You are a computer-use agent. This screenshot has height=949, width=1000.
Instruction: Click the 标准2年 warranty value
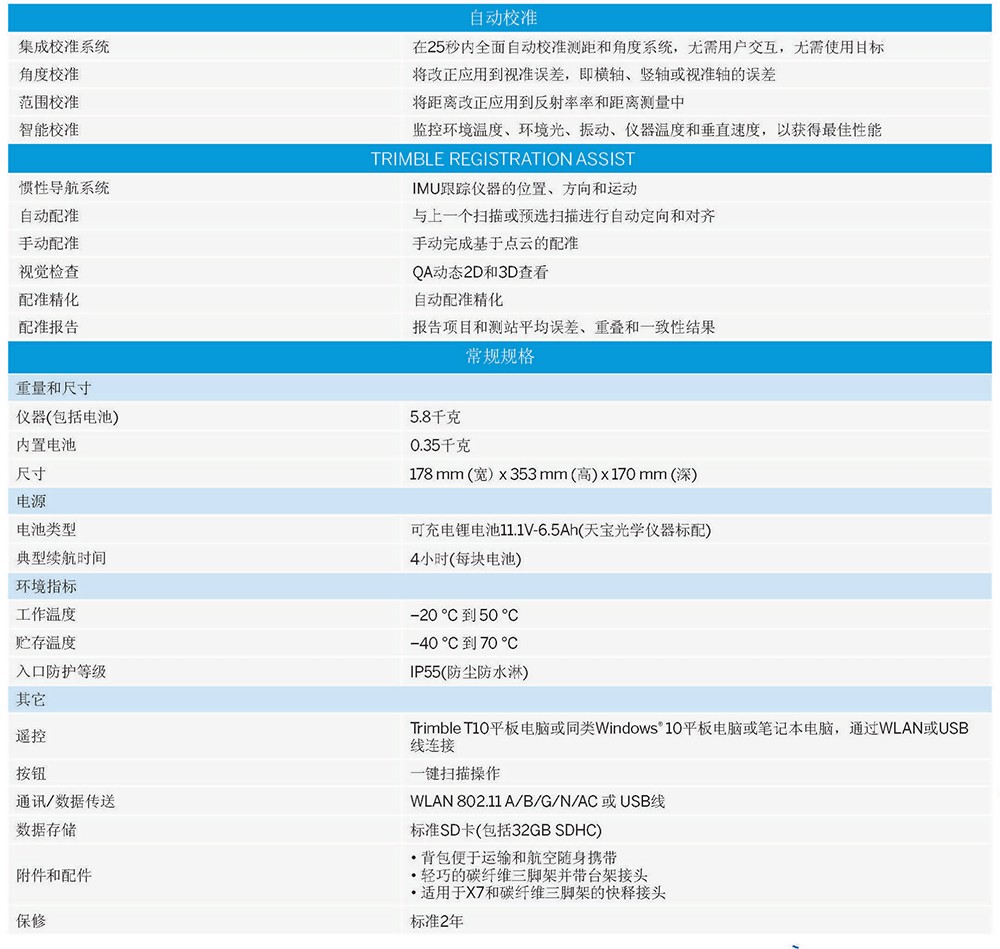[437, 921]
